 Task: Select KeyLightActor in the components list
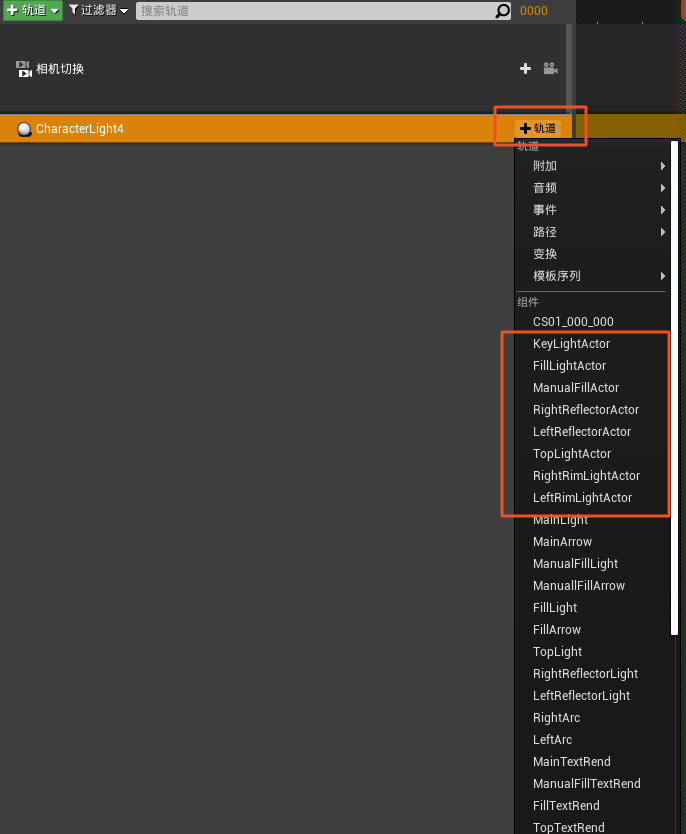pos(571,344)
